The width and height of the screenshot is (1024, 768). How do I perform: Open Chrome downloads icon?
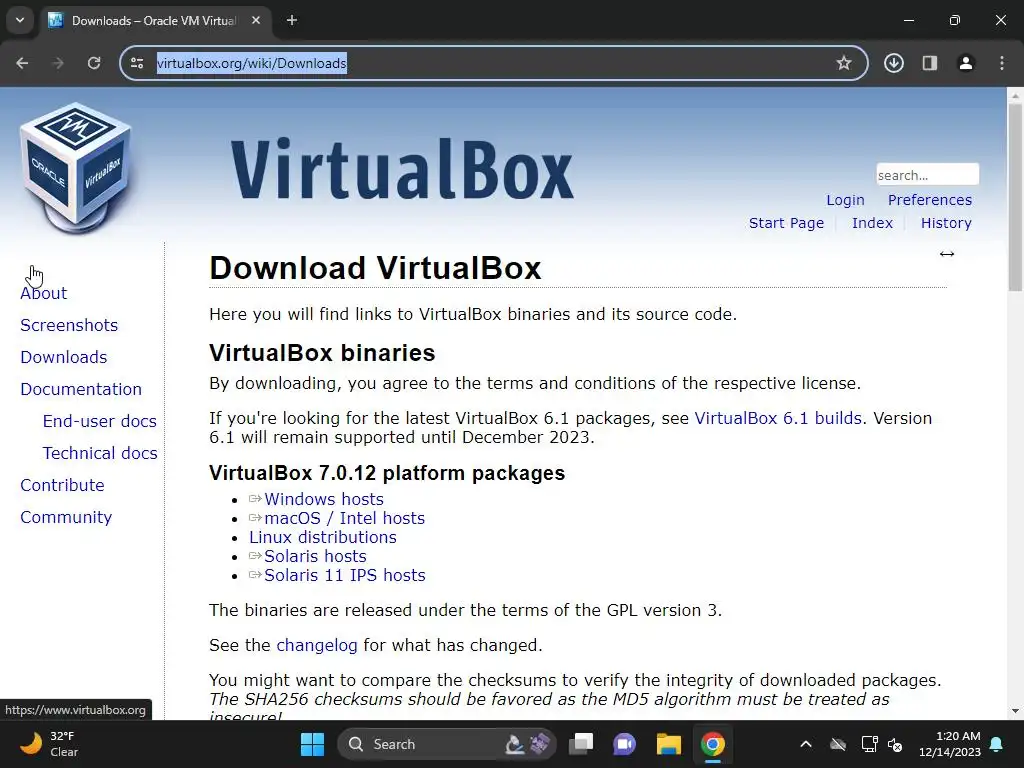[893, 63]
